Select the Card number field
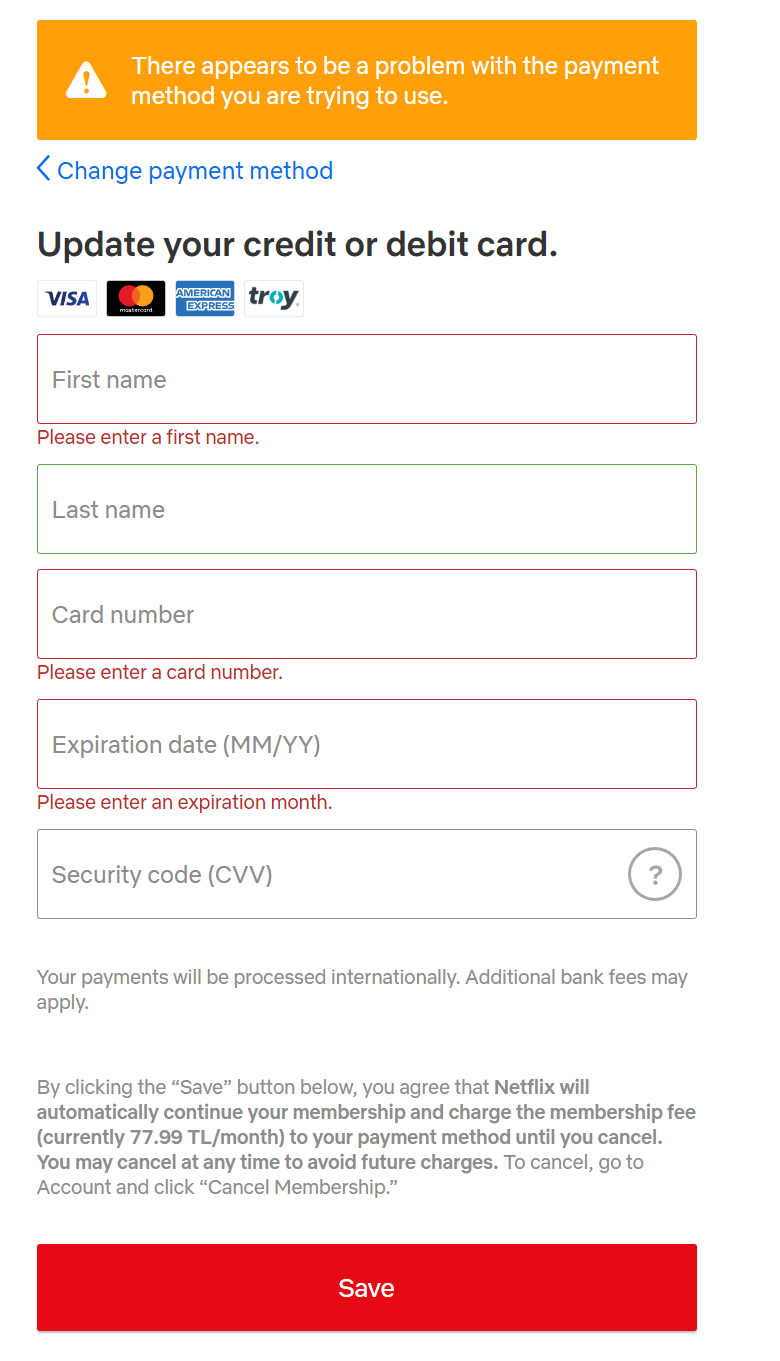Image resolution: width=780 pixels, height=1361 pixels. (x=367, y=614)
